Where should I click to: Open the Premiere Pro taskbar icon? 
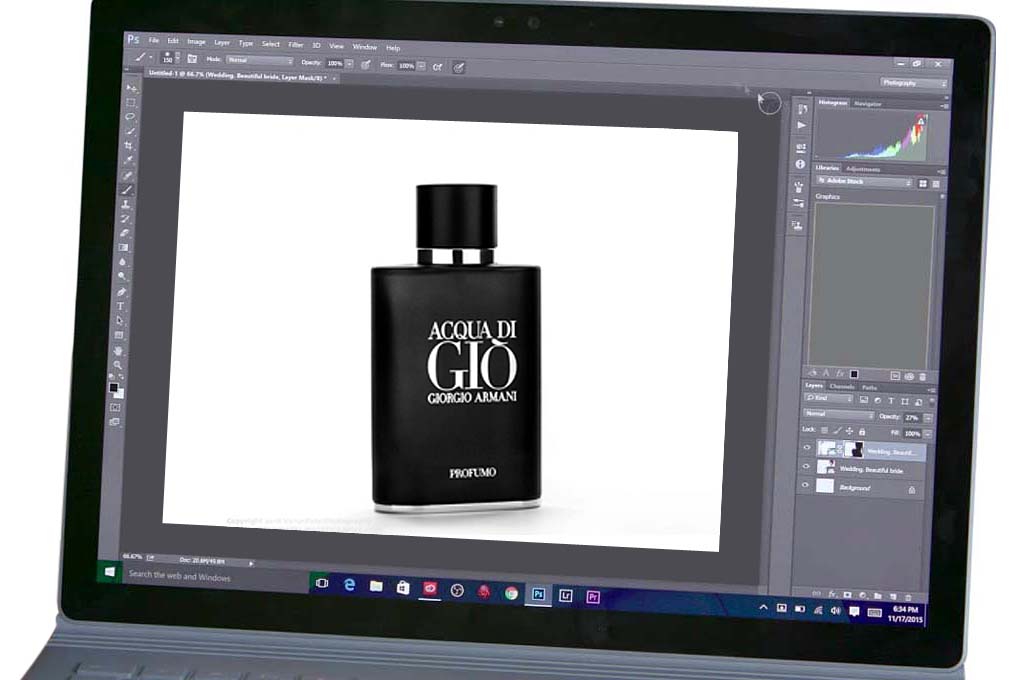pyautogui.click(x=593, y=596)
